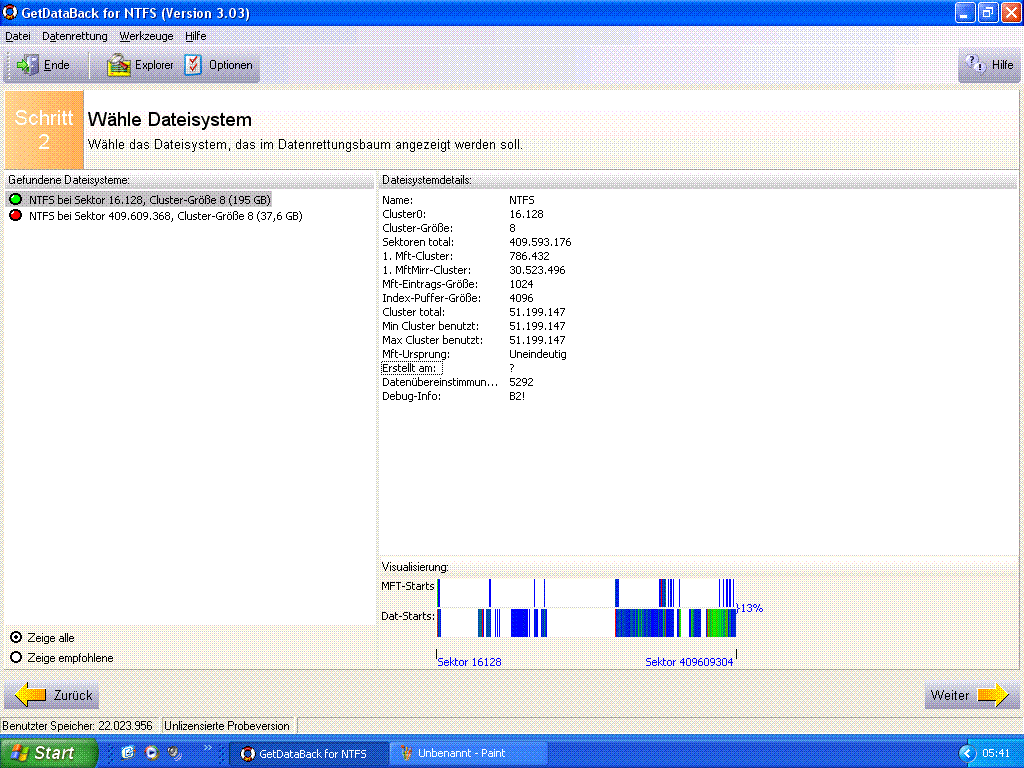Select the Zeige empfohlene radio button
Screen dimensions: 1024x768
pos(16,658)
